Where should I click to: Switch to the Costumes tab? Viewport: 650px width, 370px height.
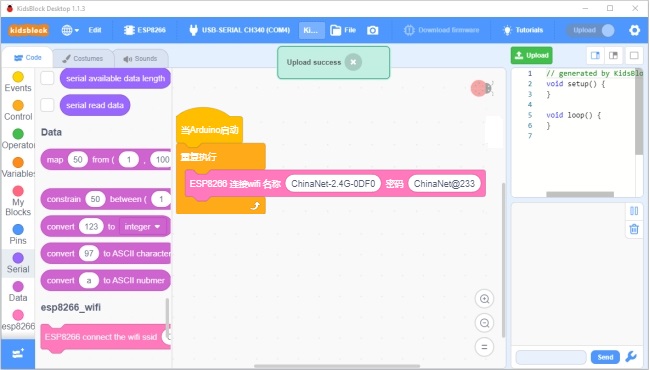point(82,59)
